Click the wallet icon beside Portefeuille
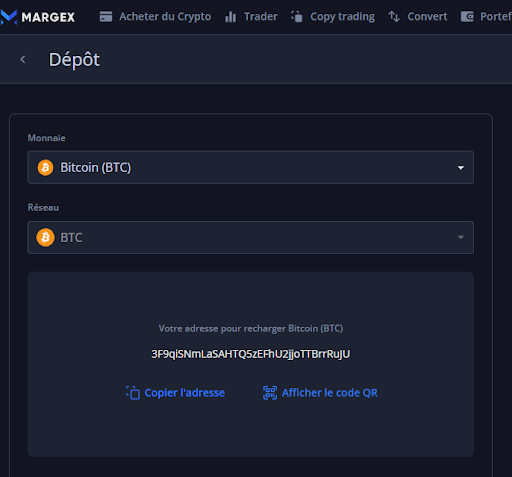 coord(467,16)
